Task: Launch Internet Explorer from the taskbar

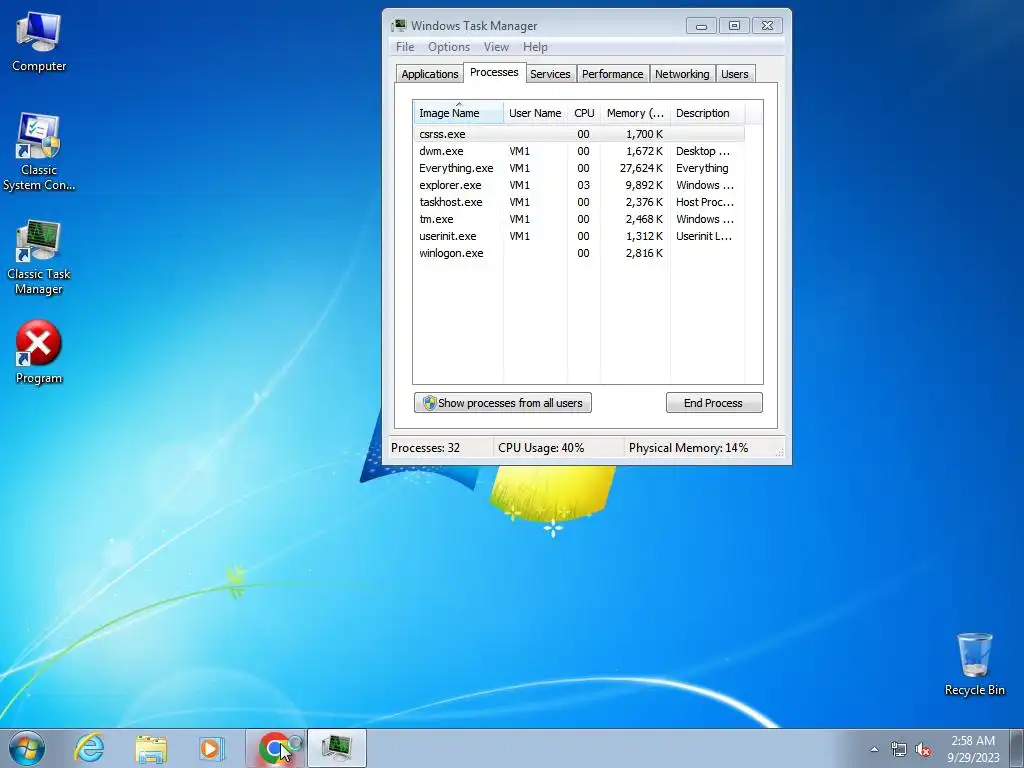Action: [x=89, y=748]
